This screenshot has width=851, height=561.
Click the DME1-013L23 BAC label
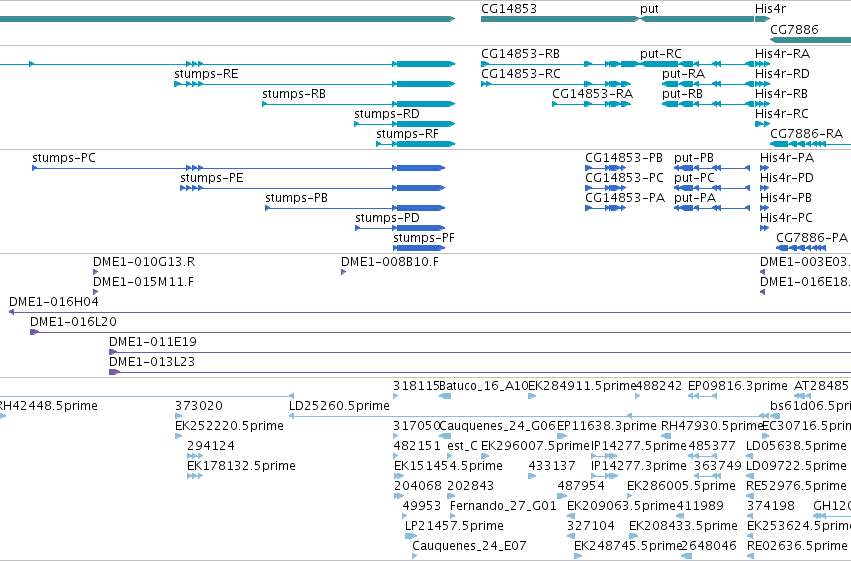(152, 362)
